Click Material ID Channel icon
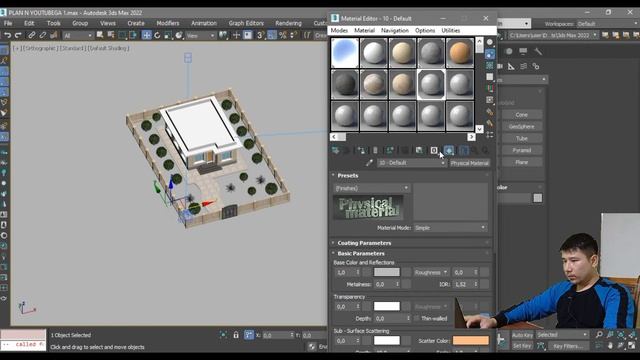 pyautogui.click(x=434, y=151)
